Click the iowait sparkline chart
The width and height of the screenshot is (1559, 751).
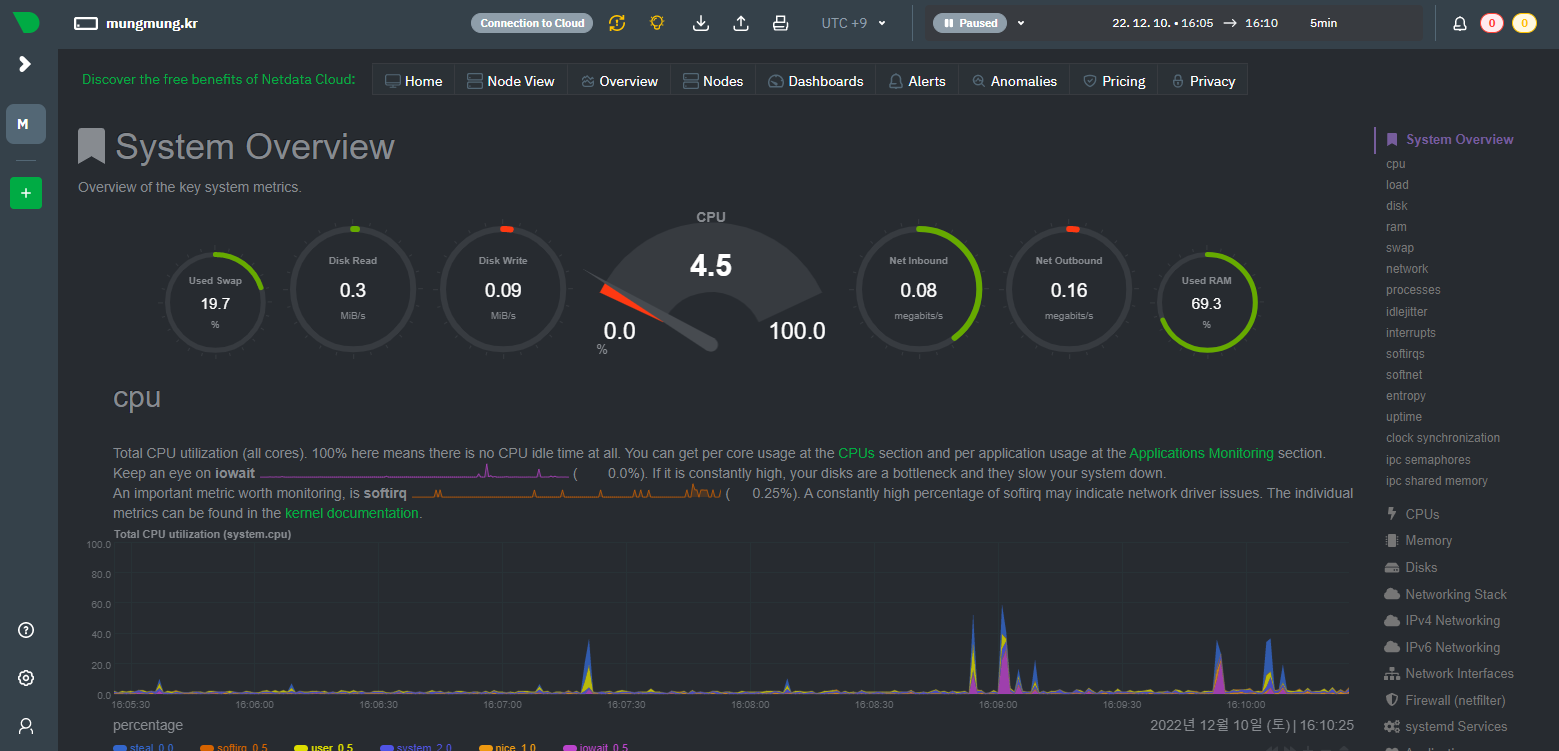(415, 472)
